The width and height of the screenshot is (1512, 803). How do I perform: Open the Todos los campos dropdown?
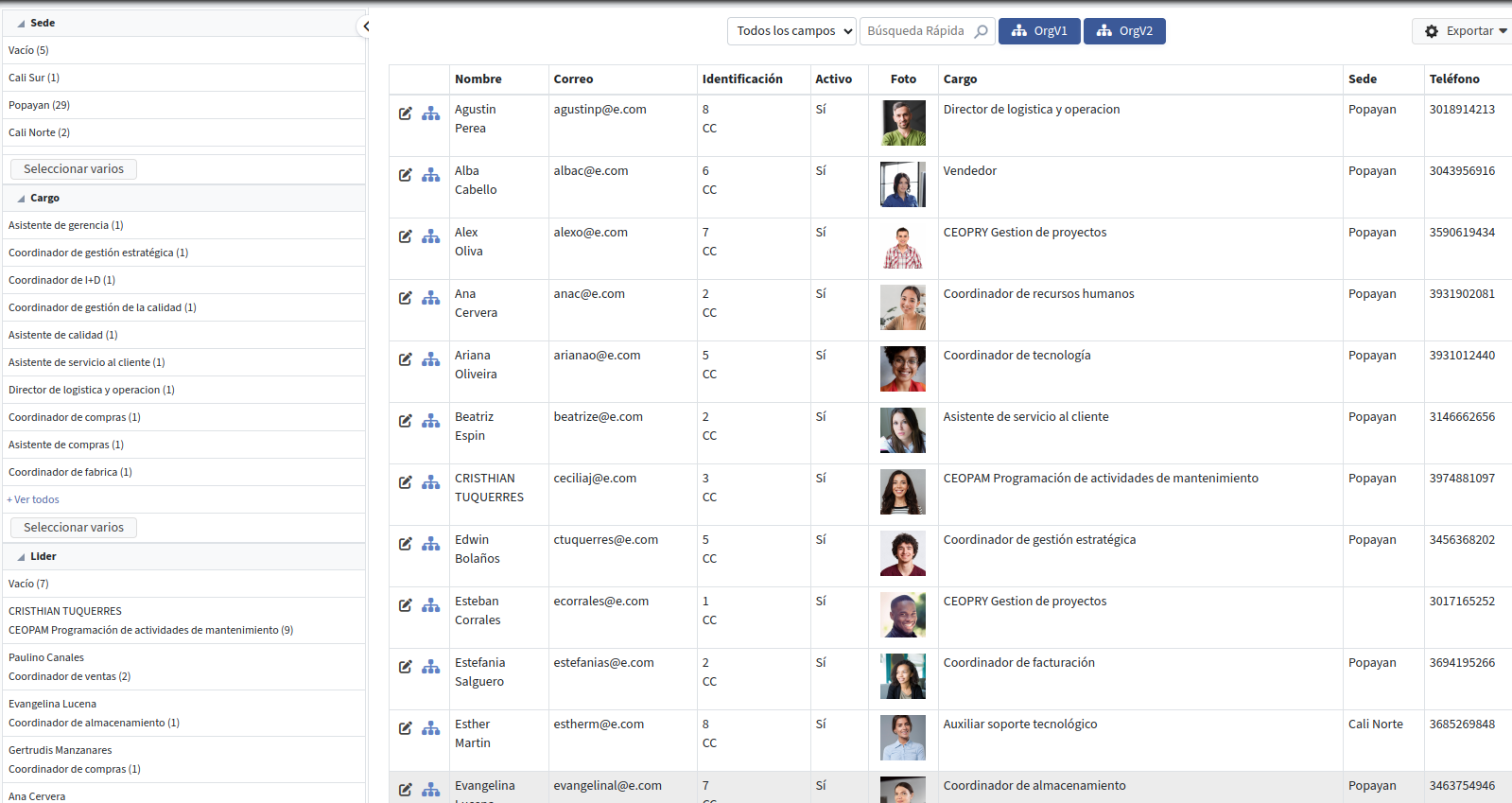(x=792, y=31)
